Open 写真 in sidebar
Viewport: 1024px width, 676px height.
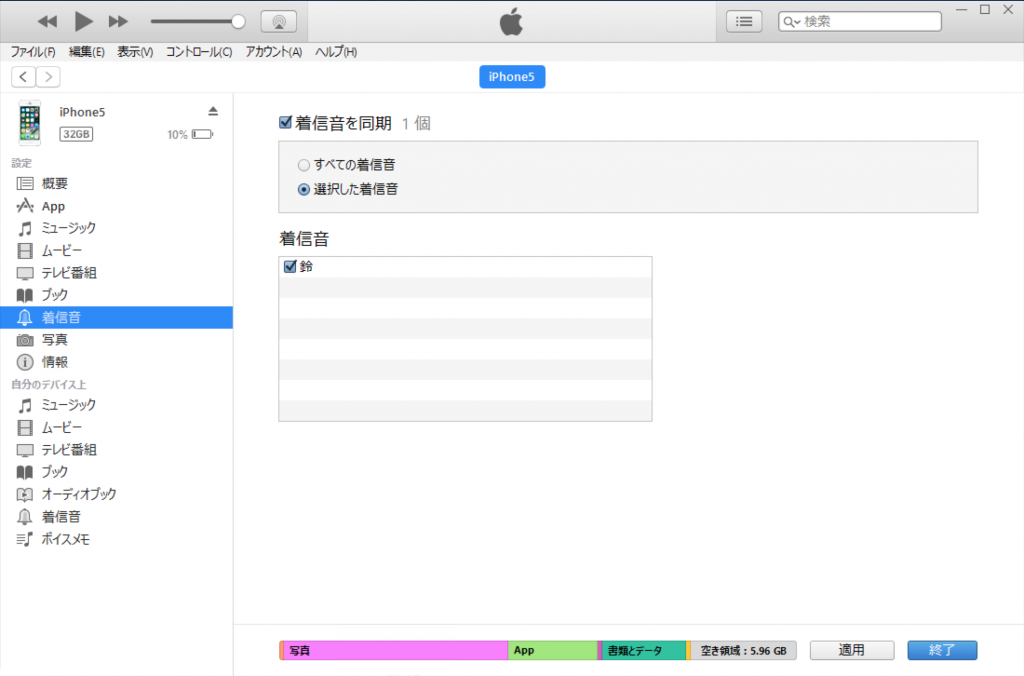pos(116,340)
